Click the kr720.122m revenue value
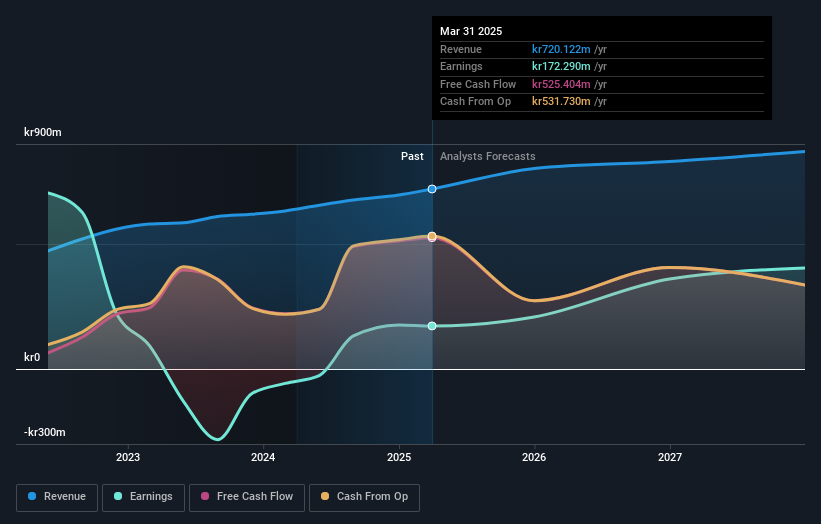Image resolution: width=821 pixels, height=524 pixels. [x=561, y=49]
